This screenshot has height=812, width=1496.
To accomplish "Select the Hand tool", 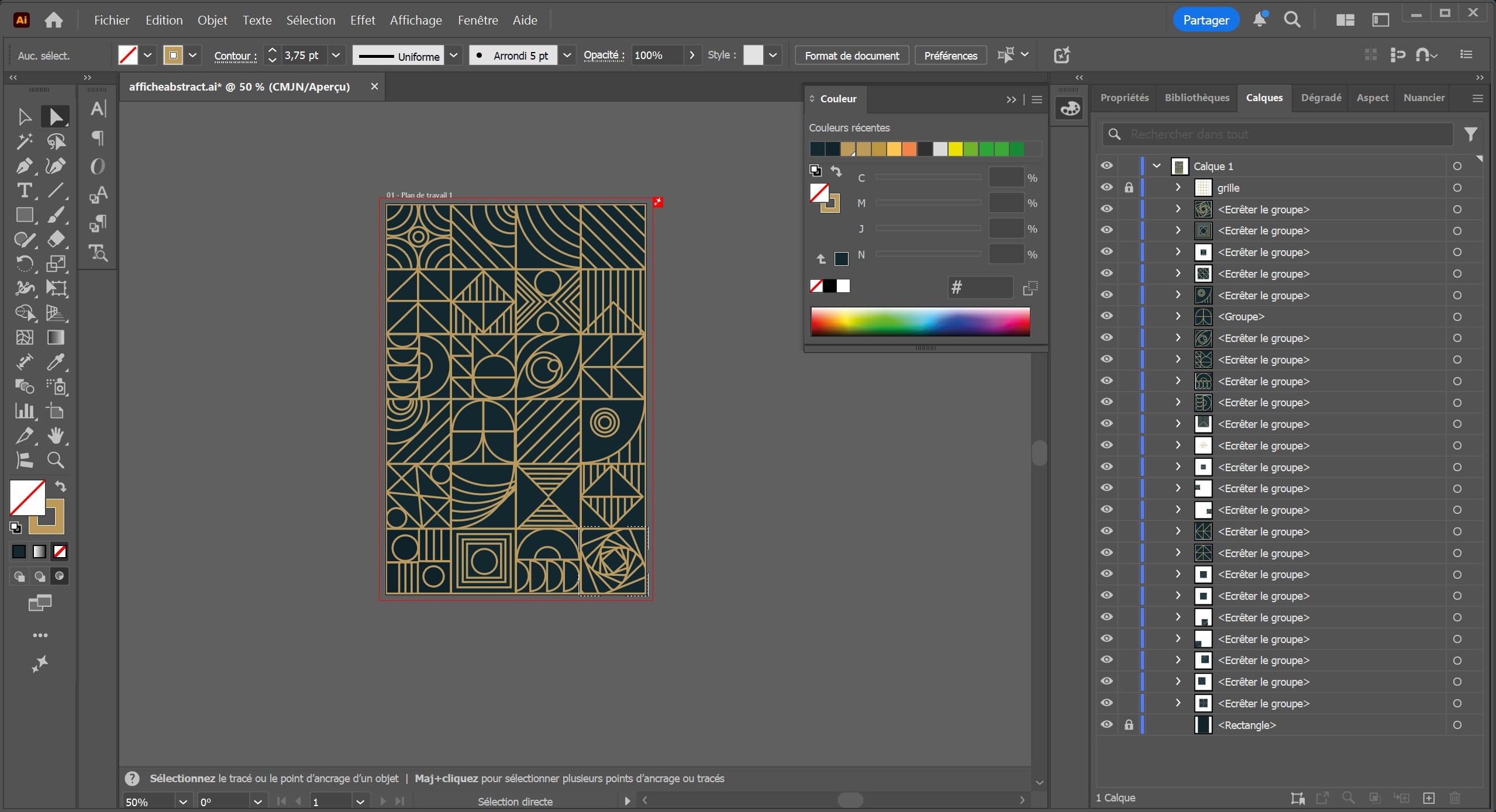I will pyautogui.click(x=56, y=436).
